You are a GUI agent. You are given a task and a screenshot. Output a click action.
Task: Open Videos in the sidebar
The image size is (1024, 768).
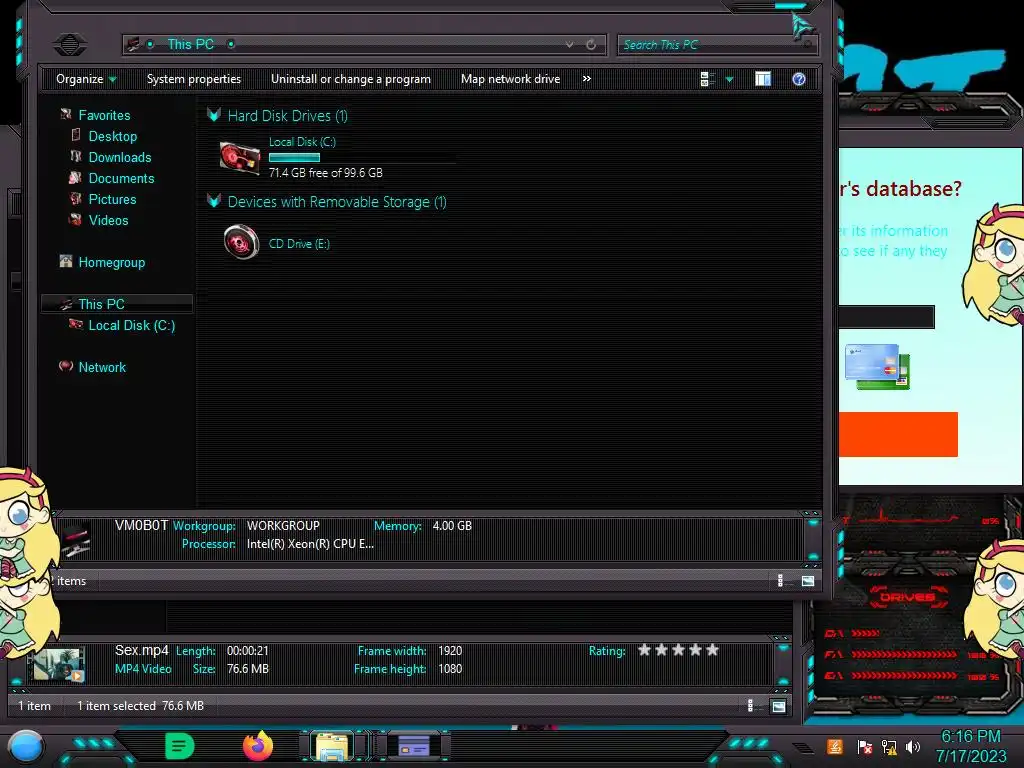point(108,220)
